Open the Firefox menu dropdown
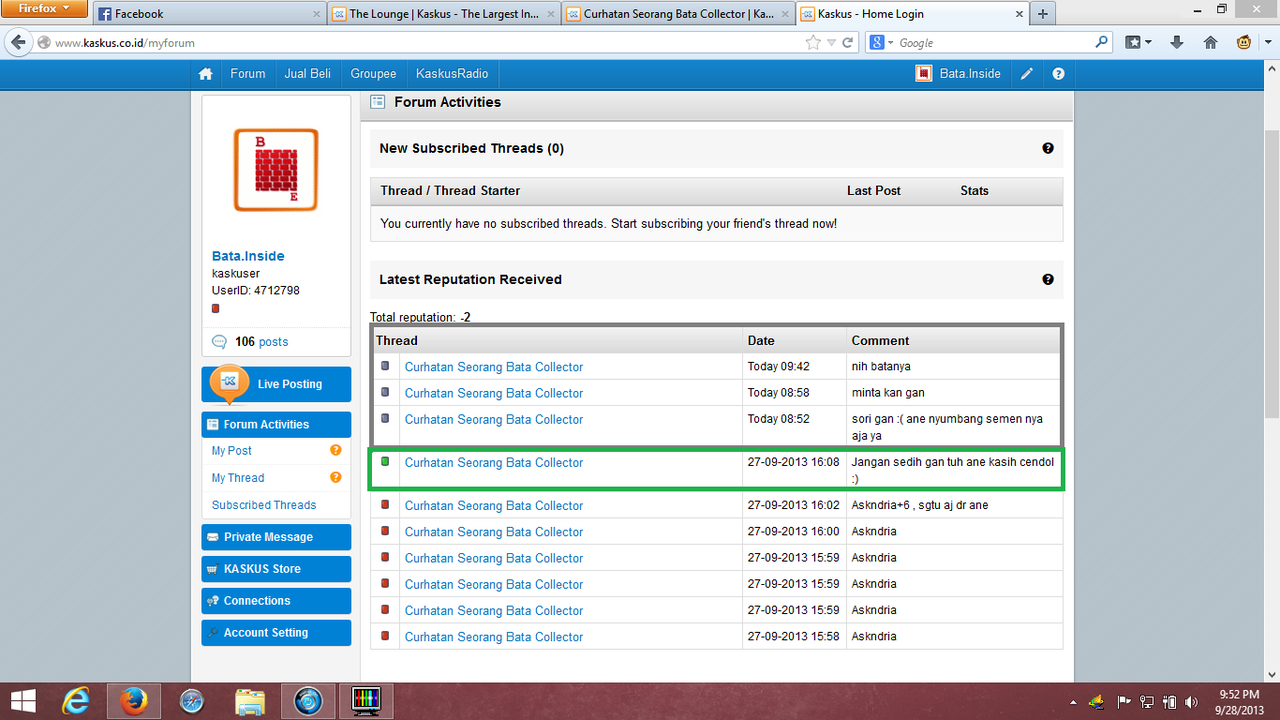 [x=44, y=9]
